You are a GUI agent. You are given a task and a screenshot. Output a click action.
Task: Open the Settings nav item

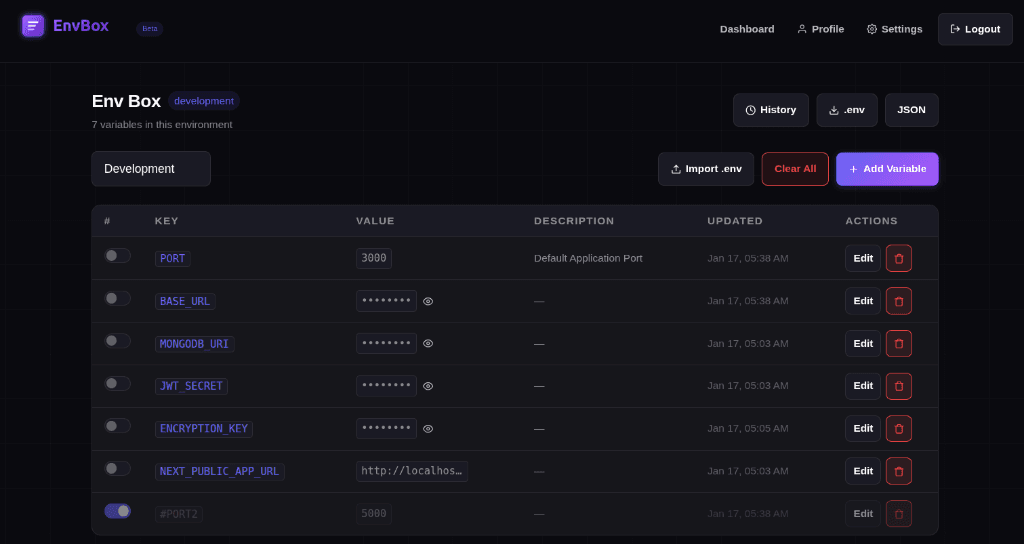tap(894, 29)
